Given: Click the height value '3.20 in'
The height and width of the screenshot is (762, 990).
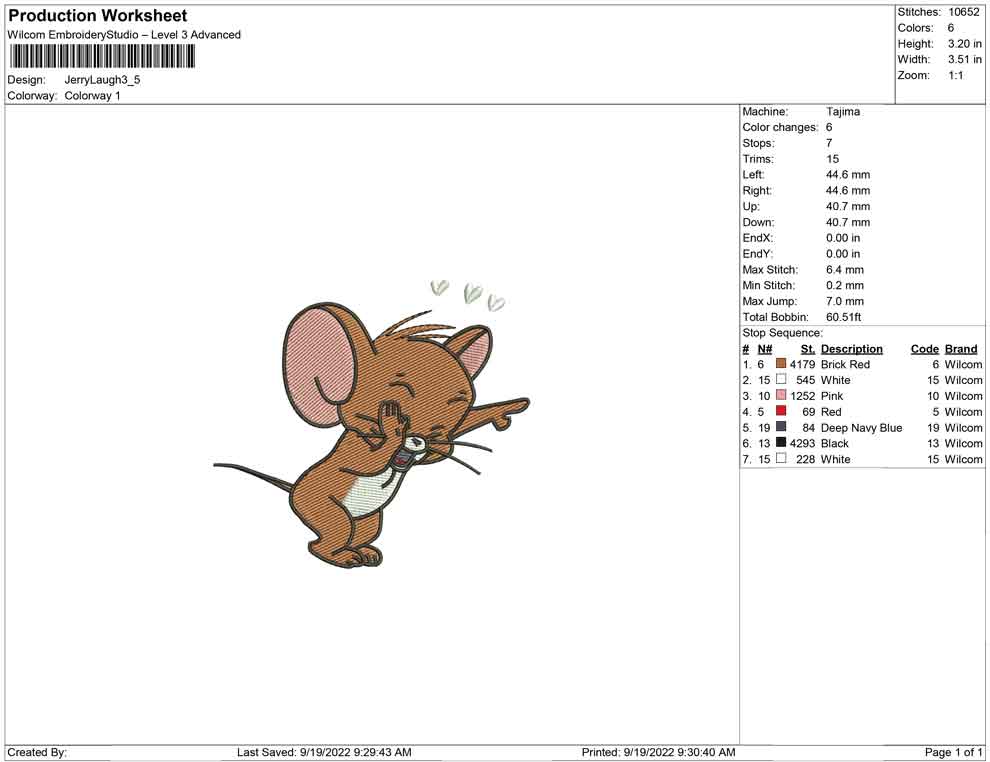Looking at the screenshot, I should point(965,44).
